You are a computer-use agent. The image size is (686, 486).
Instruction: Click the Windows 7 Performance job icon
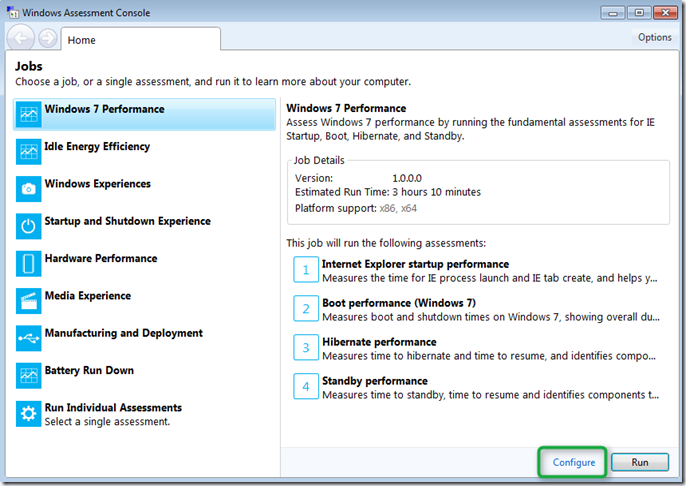pyautogui.click(x=28, y=114)
